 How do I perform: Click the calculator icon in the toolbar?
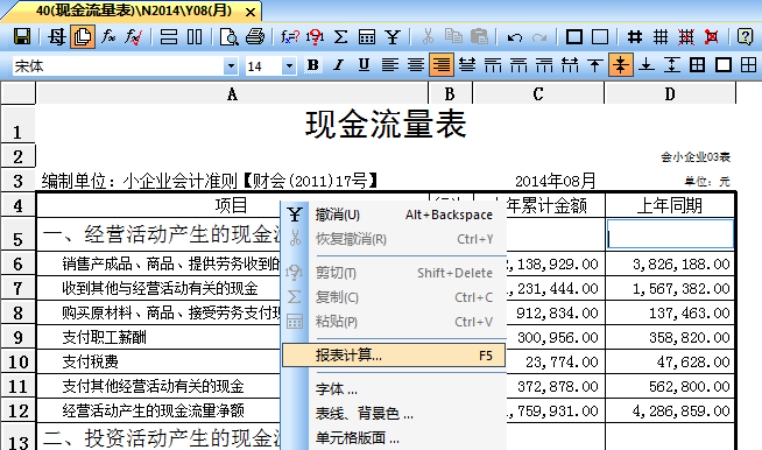click(367, 37)
